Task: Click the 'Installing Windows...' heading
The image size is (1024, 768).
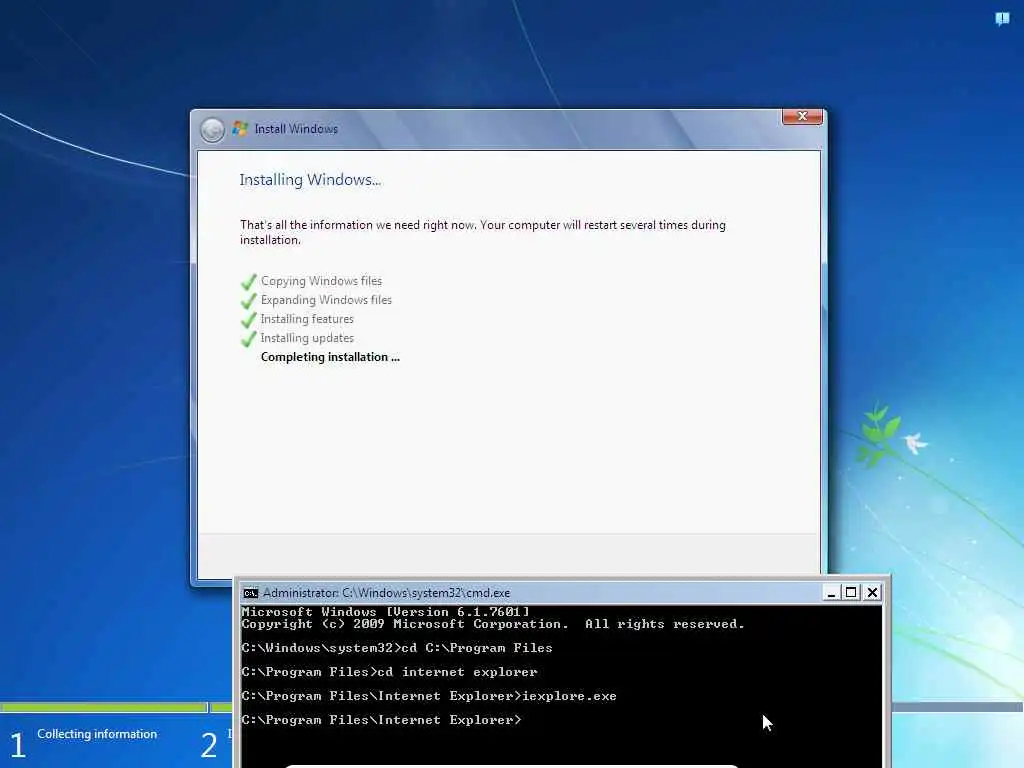Action: coord(310,180)
